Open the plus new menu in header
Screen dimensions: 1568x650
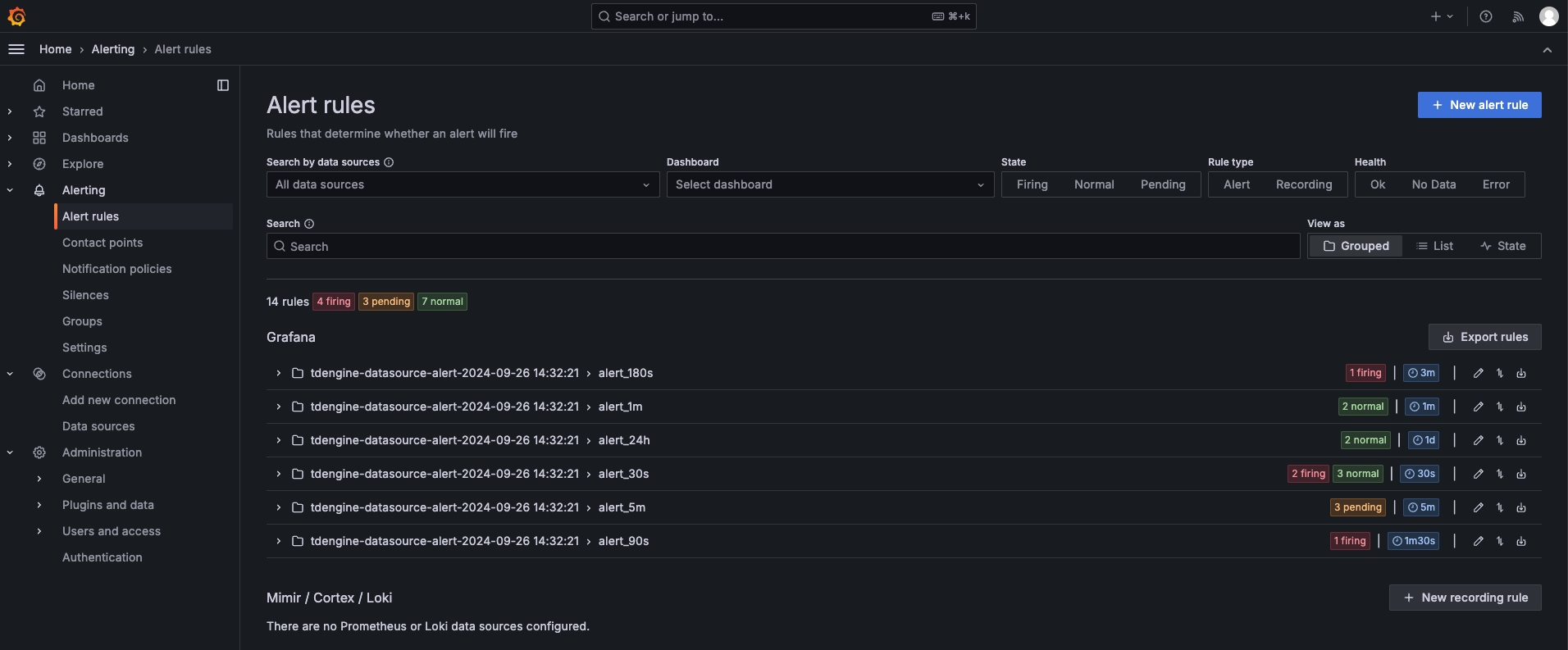pyautogui.click(x=1442, y=16)
